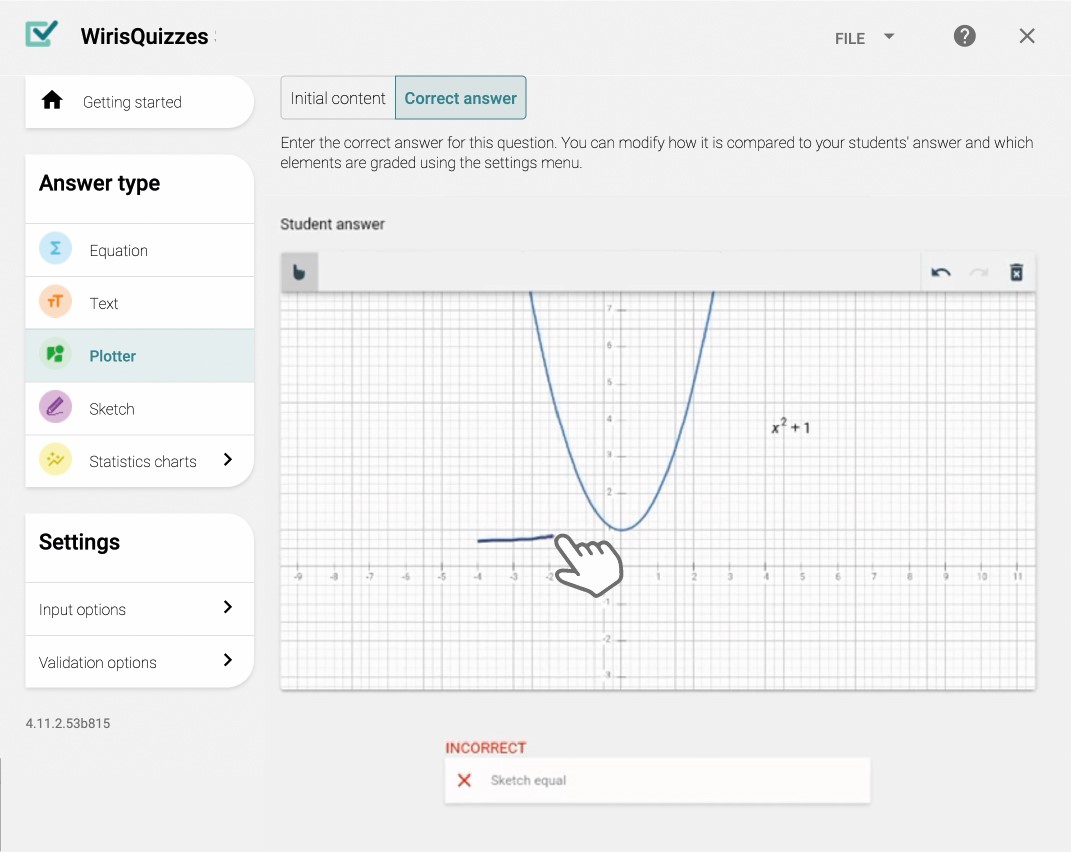Click the redo arrow icon
Screen dimensions: 1071x852
[978, 271]
